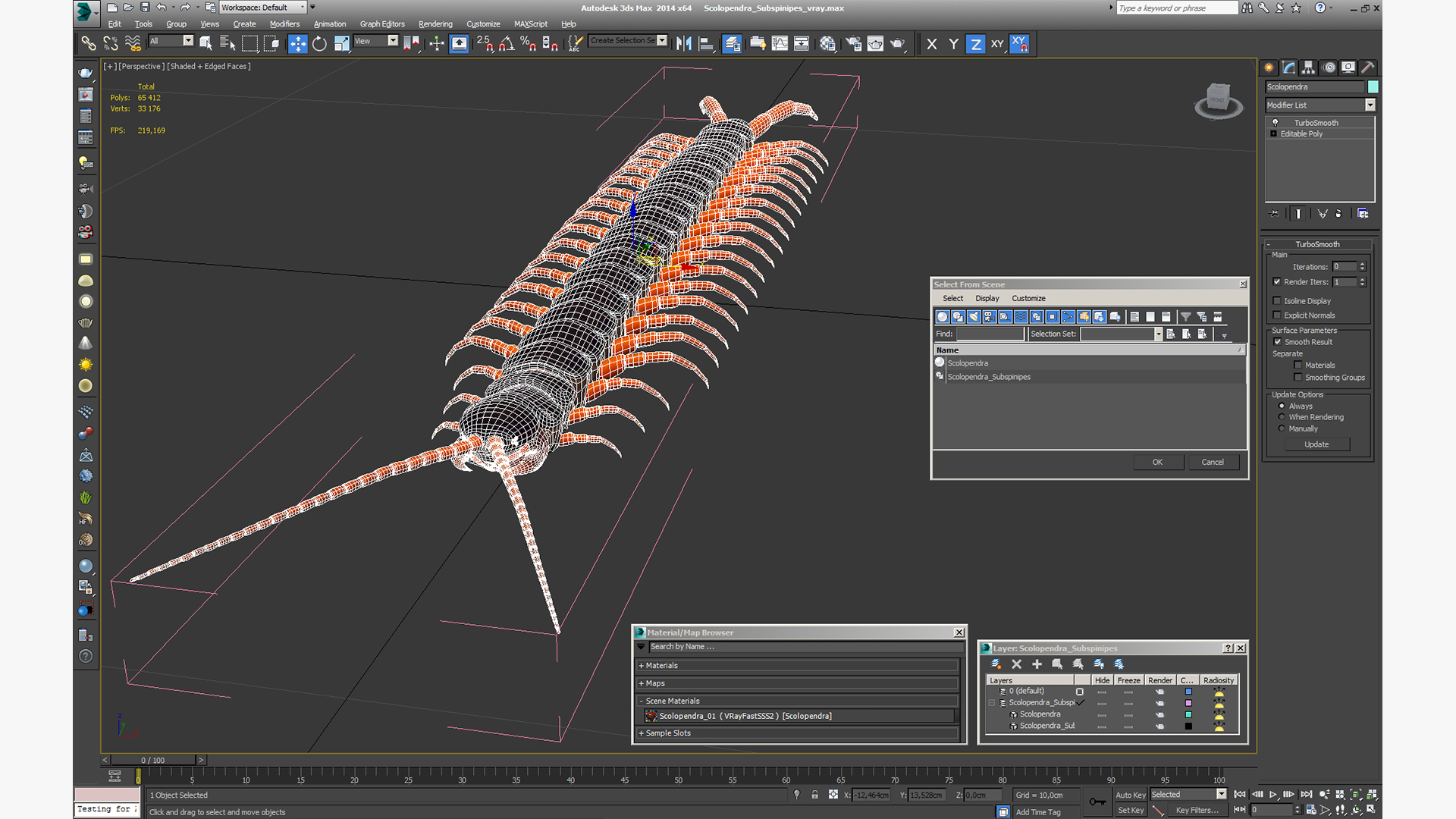Open the Modifier List dropdown

click(x=1370, y=105)
